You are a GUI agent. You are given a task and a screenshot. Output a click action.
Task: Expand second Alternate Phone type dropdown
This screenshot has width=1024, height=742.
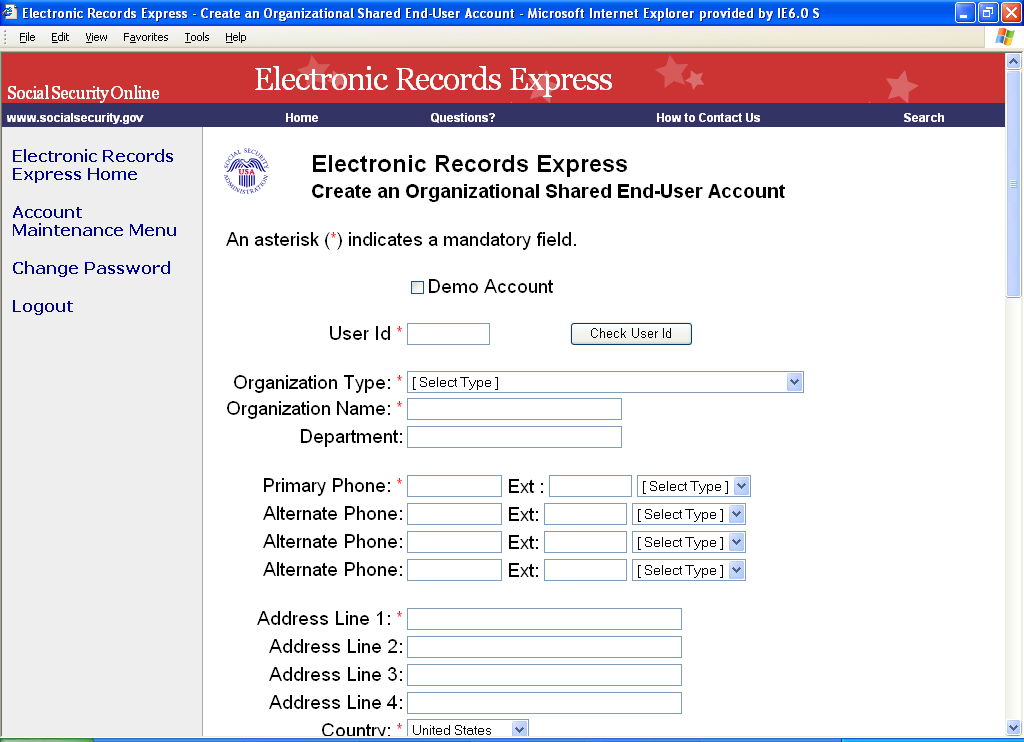click(688, 542)
